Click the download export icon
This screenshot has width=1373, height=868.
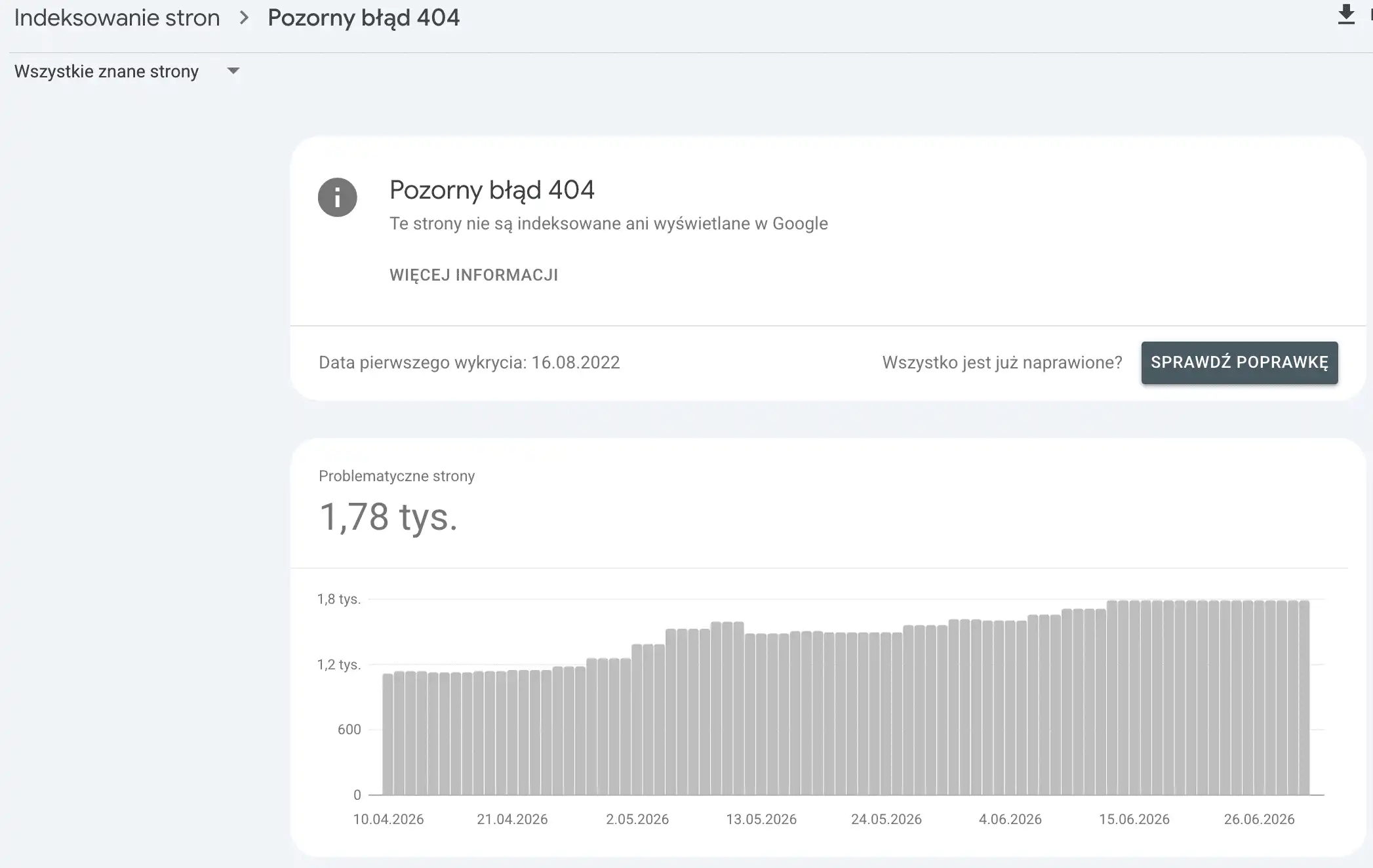pos(1345,14)
